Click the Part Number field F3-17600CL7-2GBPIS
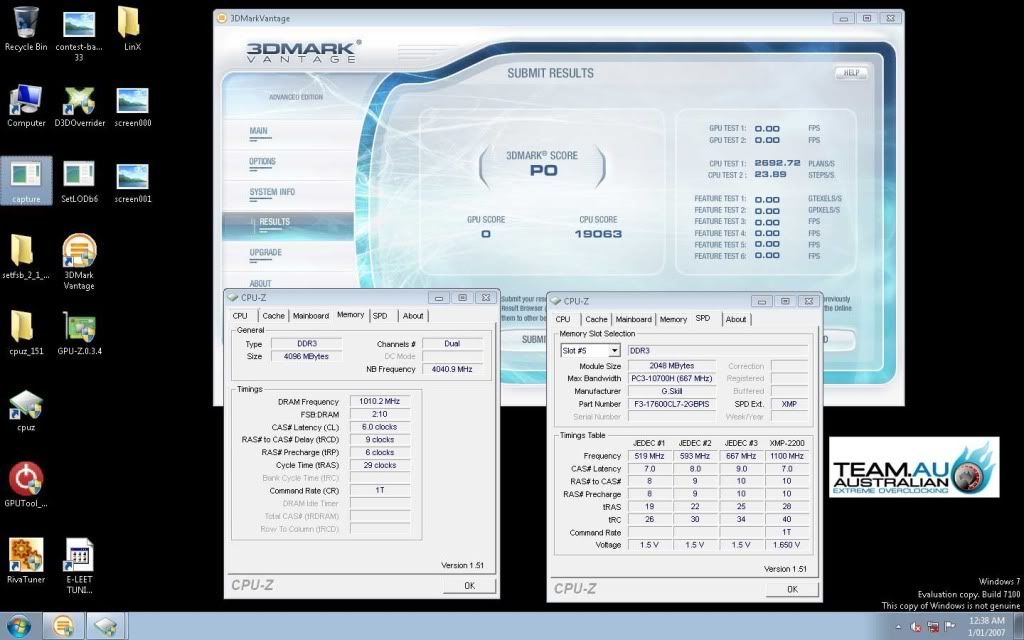Screen dimensions: 1024x640 672,404
